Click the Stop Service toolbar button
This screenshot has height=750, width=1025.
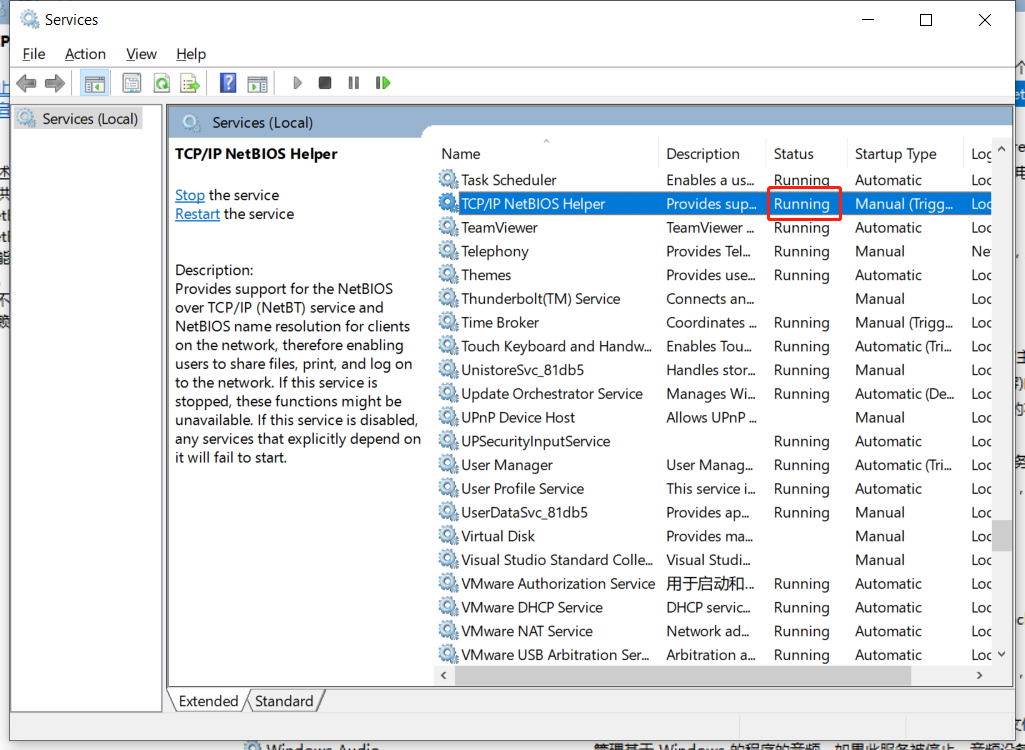(324, 83)
